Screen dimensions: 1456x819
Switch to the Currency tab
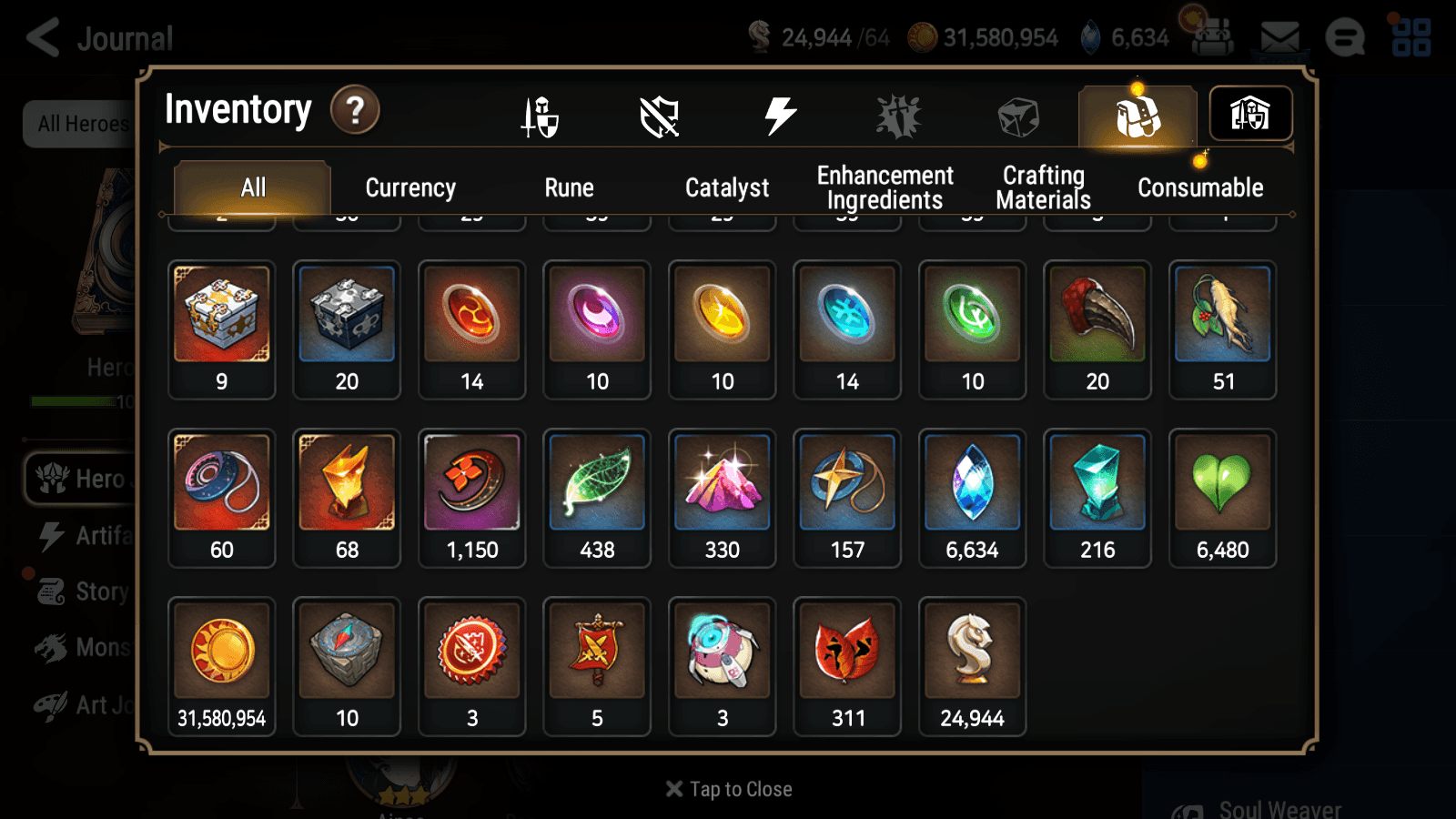click(x=410, y=187)
